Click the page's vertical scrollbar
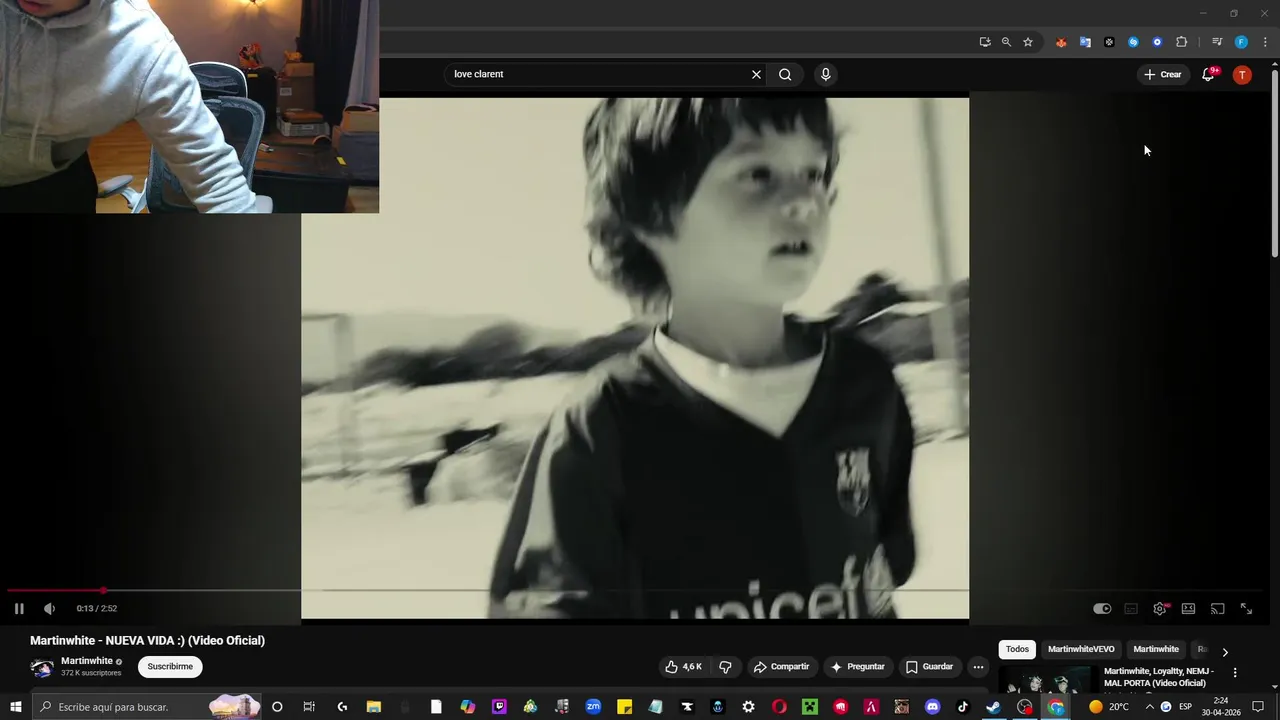The height and width of the screenshot is (720, 1280). click(x=1274, y=162)
